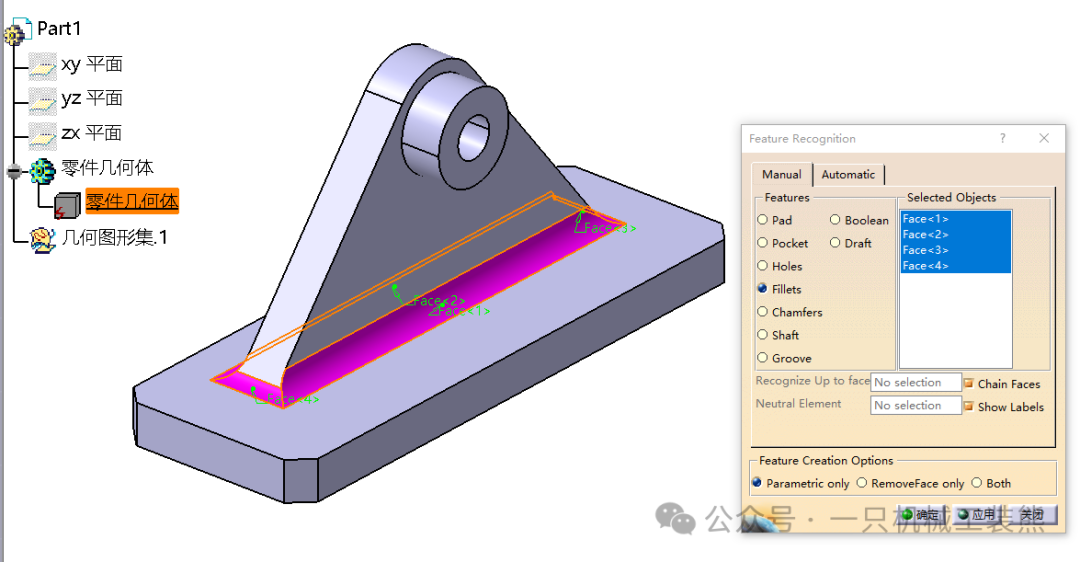Select the Part1 tree root label

(59, 28)
